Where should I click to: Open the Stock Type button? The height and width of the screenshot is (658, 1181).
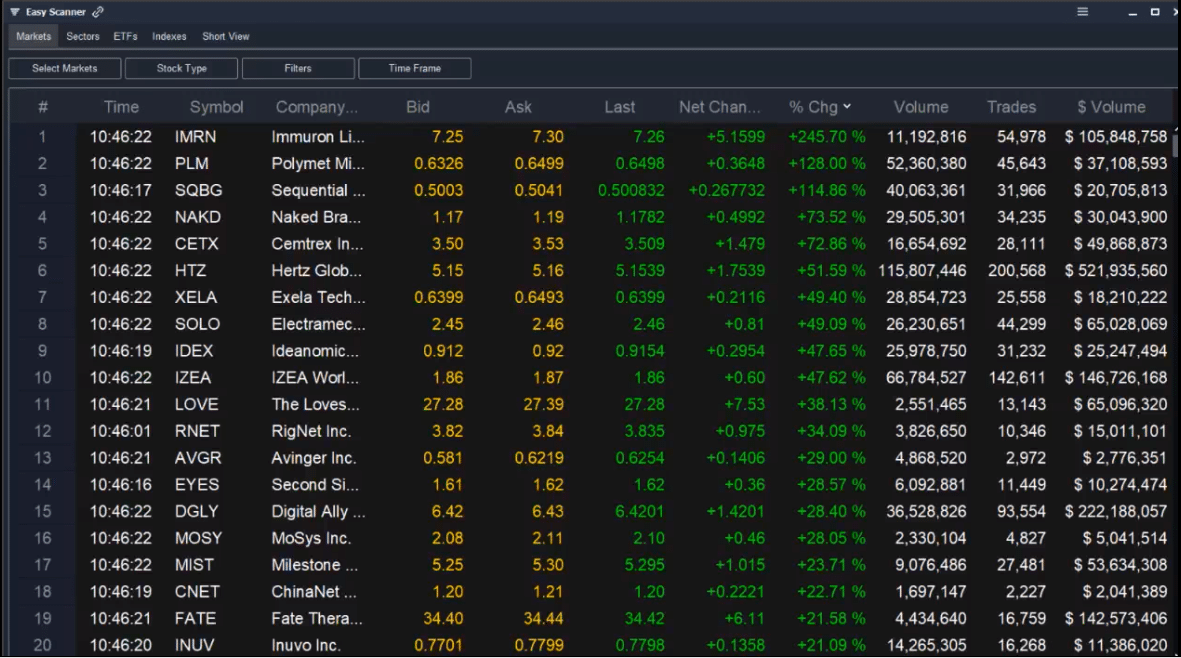182,69
